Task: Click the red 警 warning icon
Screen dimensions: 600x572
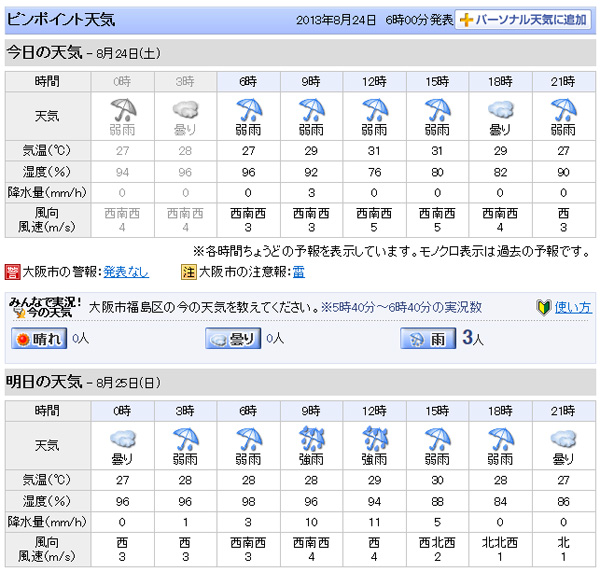Action: click(13, 270)
